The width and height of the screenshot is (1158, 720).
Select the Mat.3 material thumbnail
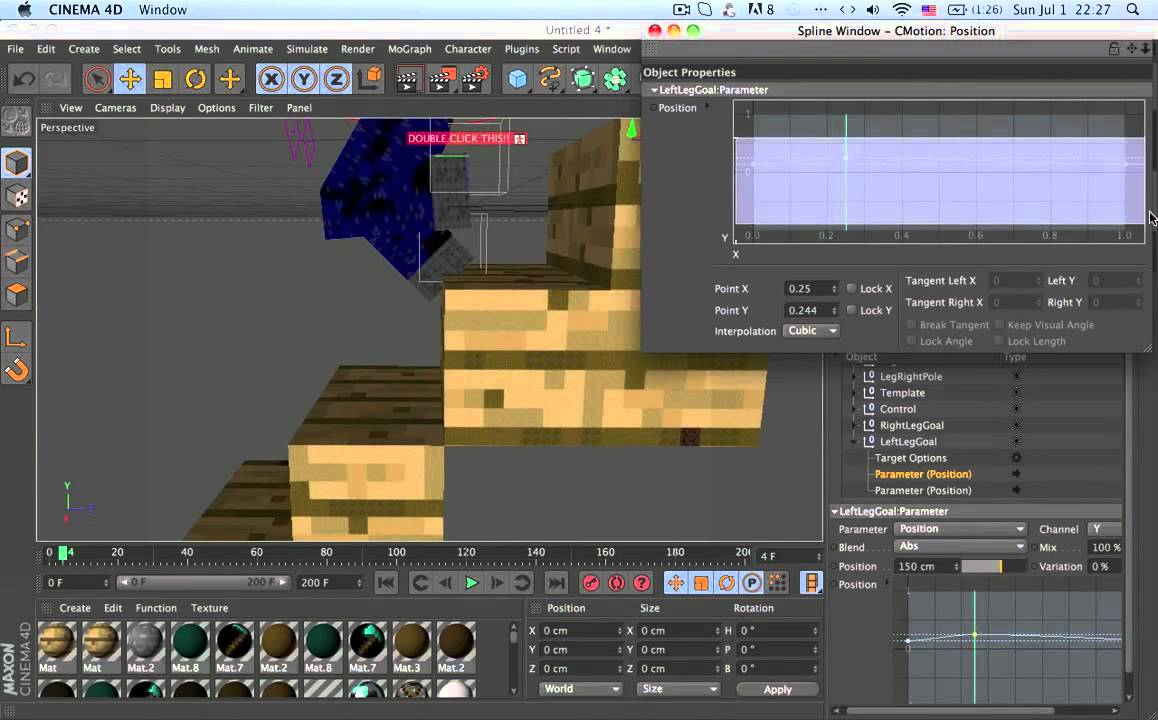[x=411, y=641]
